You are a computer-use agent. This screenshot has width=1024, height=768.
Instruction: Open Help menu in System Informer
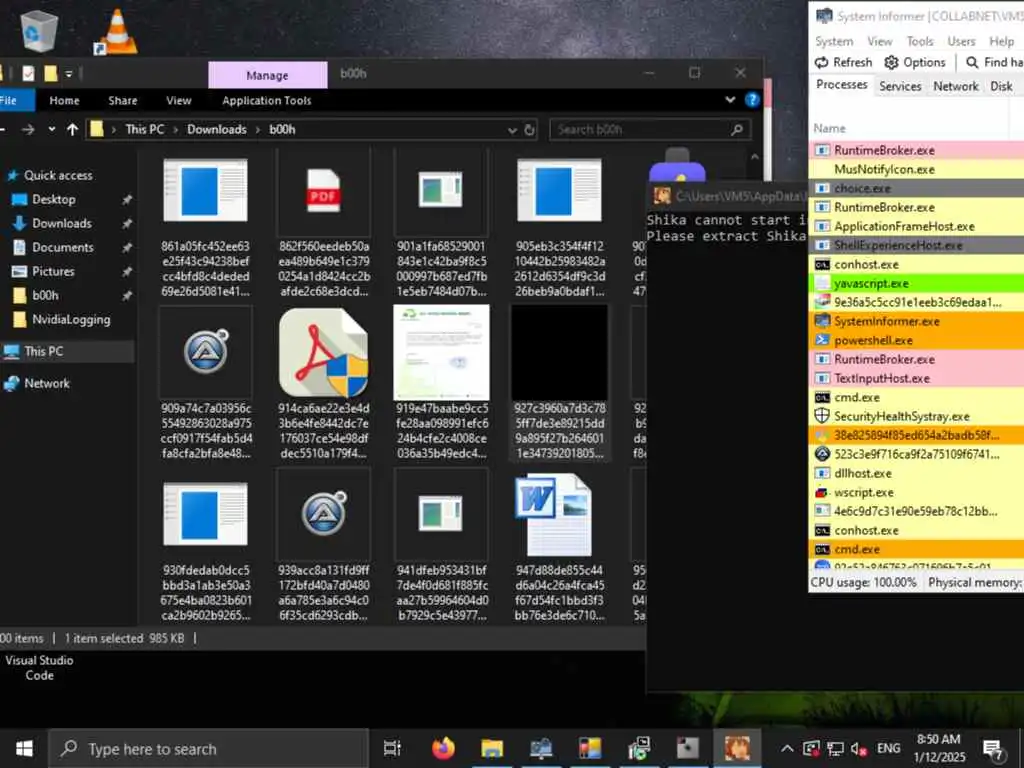[x=1001, y=41]
